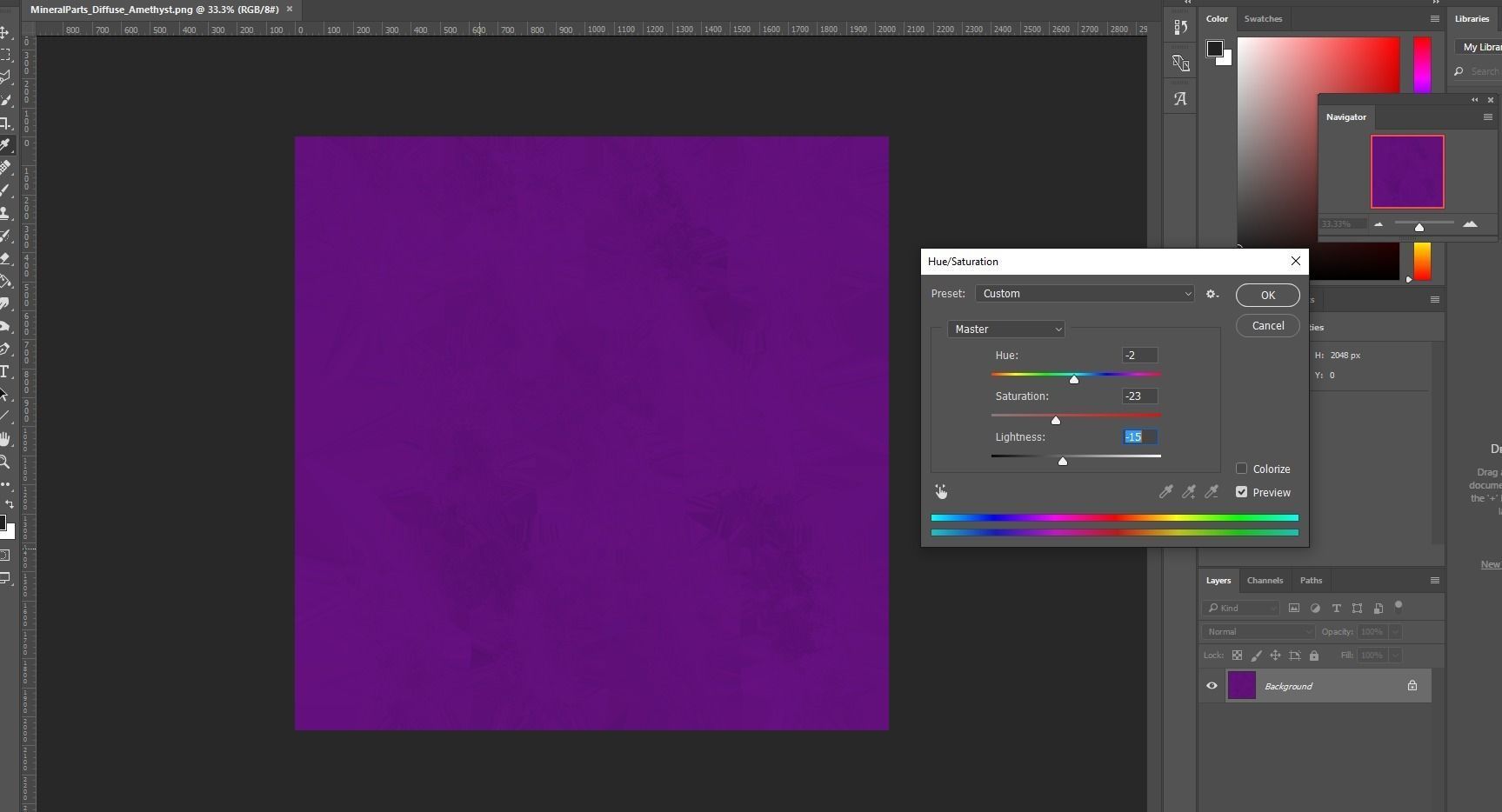This screenshot has height=812, width=1502.
Task: Open the Master channel dropdown
Action: point(1006,329)
